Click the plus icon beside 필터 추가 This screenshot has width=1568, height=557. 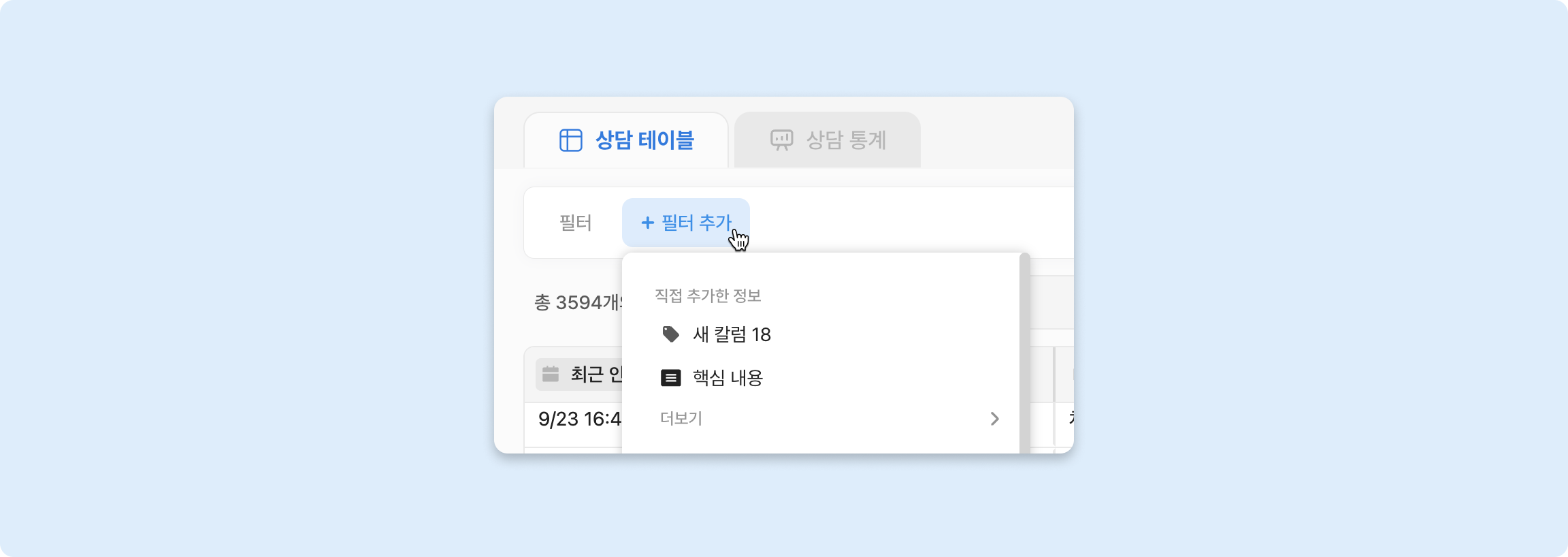pyautogui.click(x=647, y=223)
